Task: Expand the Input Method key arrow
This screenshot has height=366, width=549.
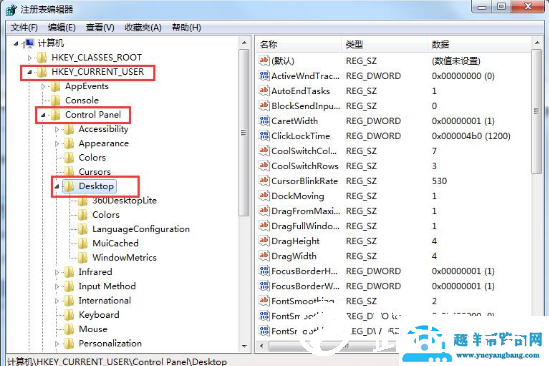Action: click(x=57, y=286)
